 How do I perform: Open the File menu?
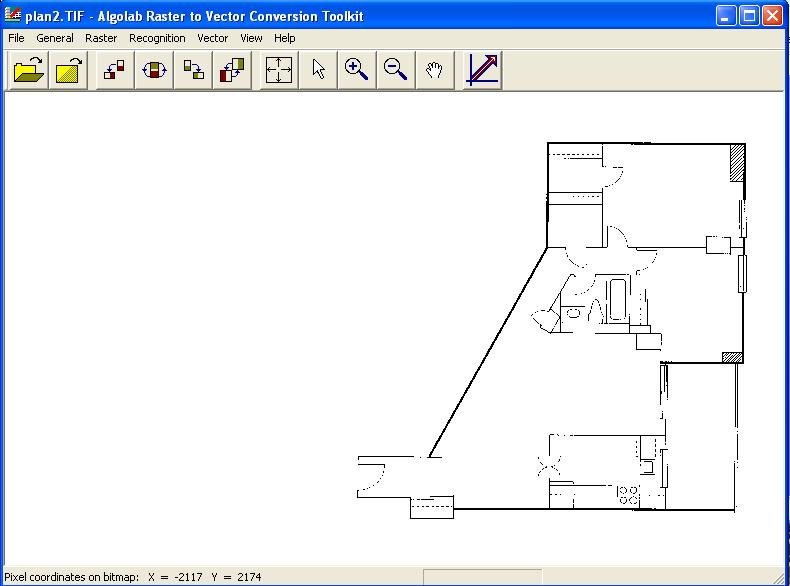(16, 38)
